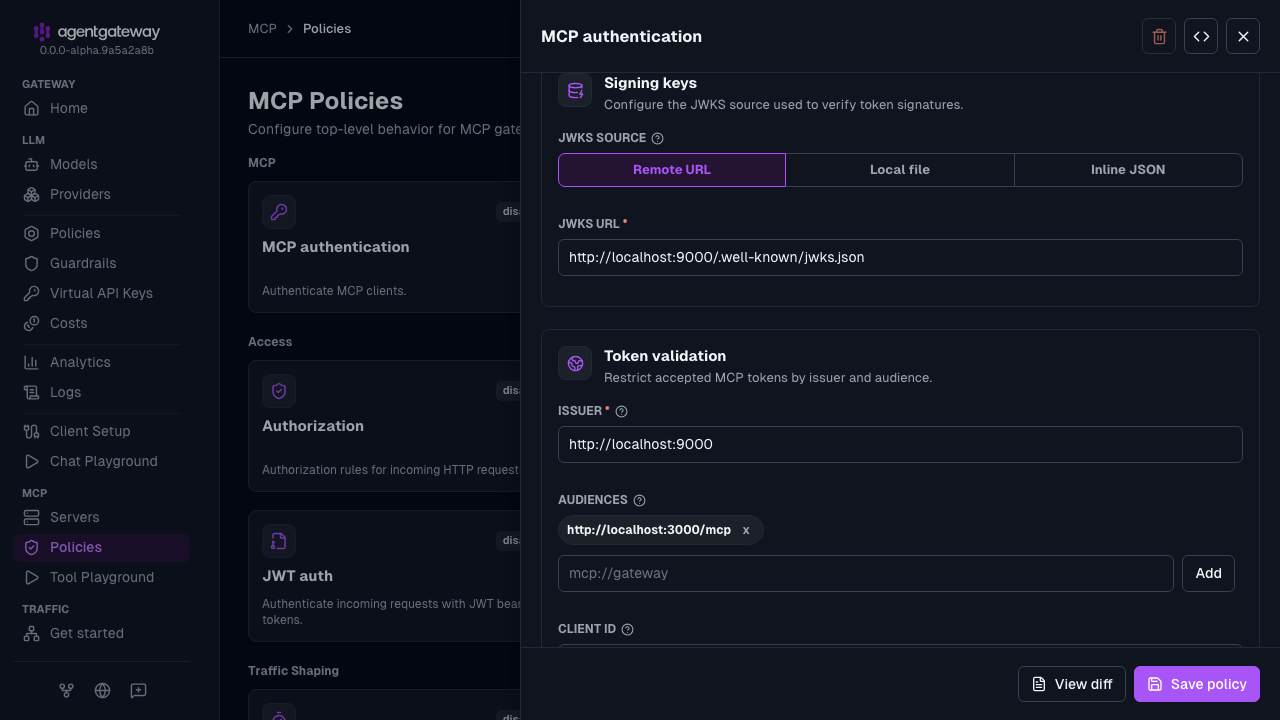Select Inline JSON as JWKS source

(x=1128, y=170)
